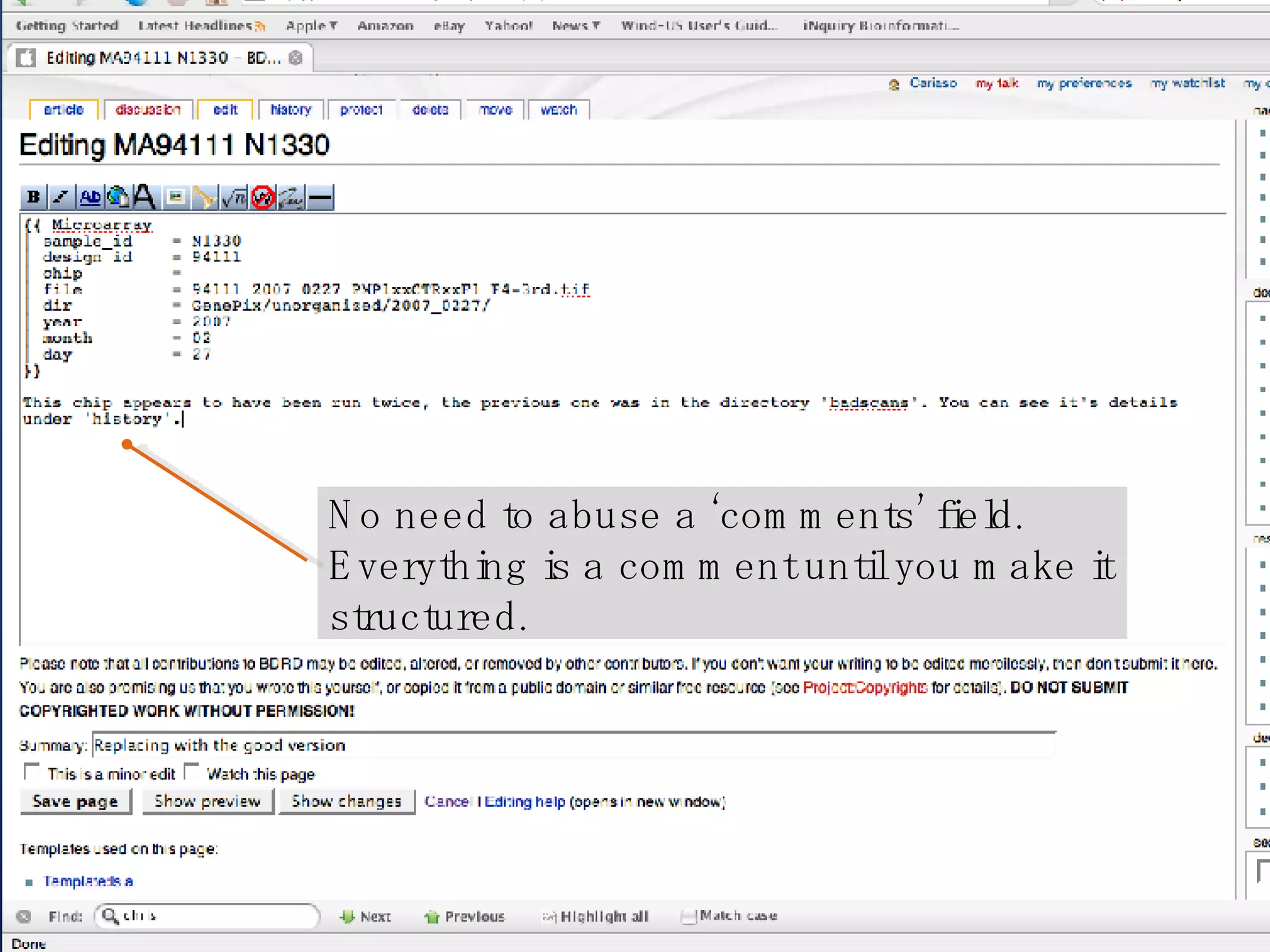Open the move tab
Image resolution: width=1270 pixels, height=952 pixels.
coord(495,110)
